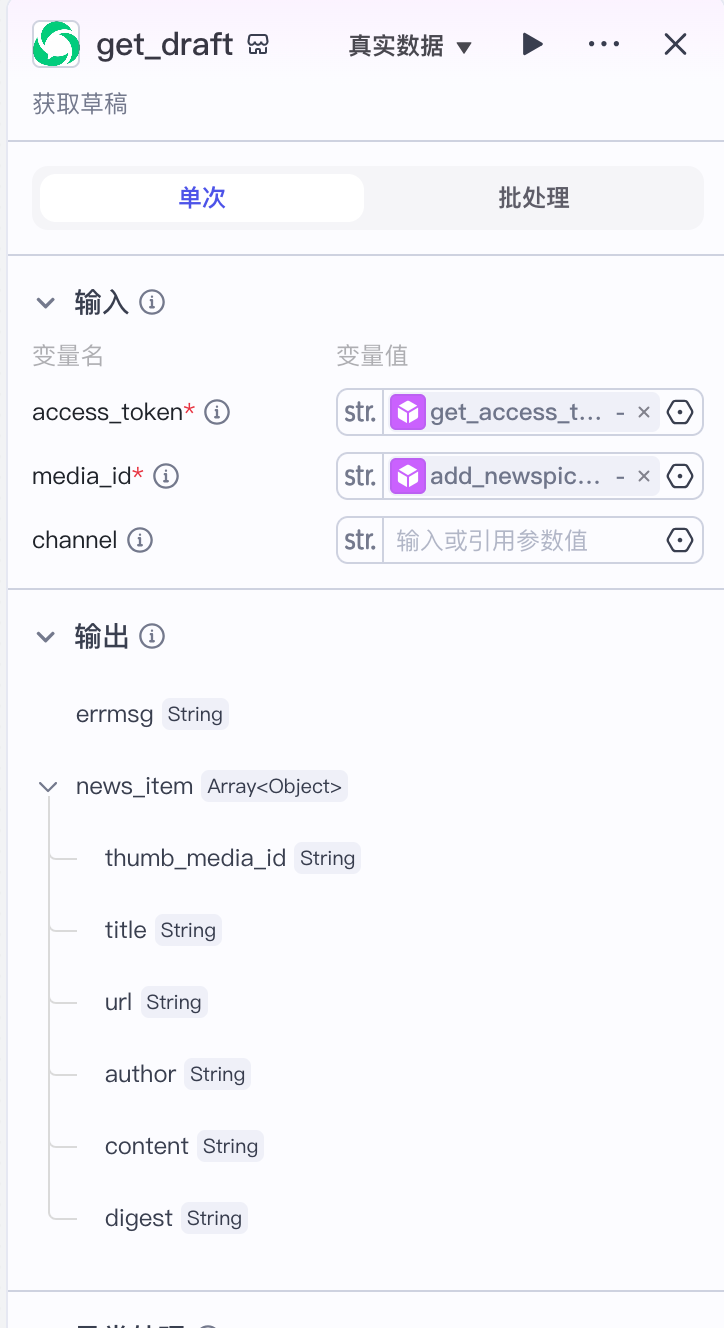This screenshot has height=1328, width=724.
Task: Click the info icon next to 输入 header
Action: point(152,301)
